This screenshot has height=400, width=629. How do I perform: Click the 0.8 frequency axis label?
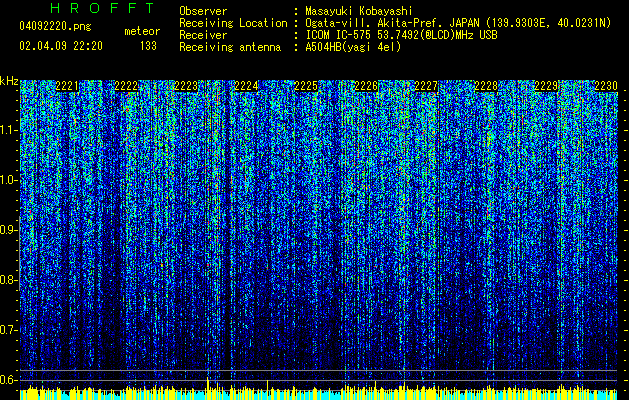pos(9,280)
